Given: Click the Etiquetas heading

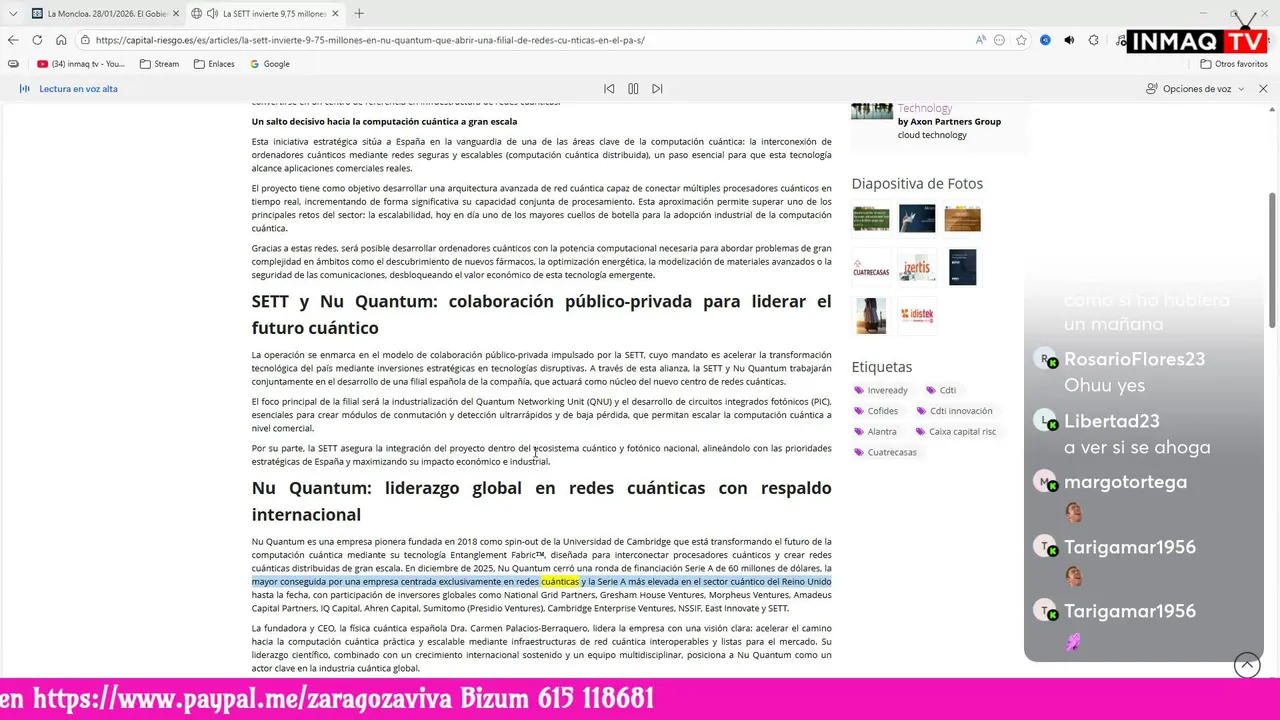Looking at the screenshot, I should (x=882, y=367).
